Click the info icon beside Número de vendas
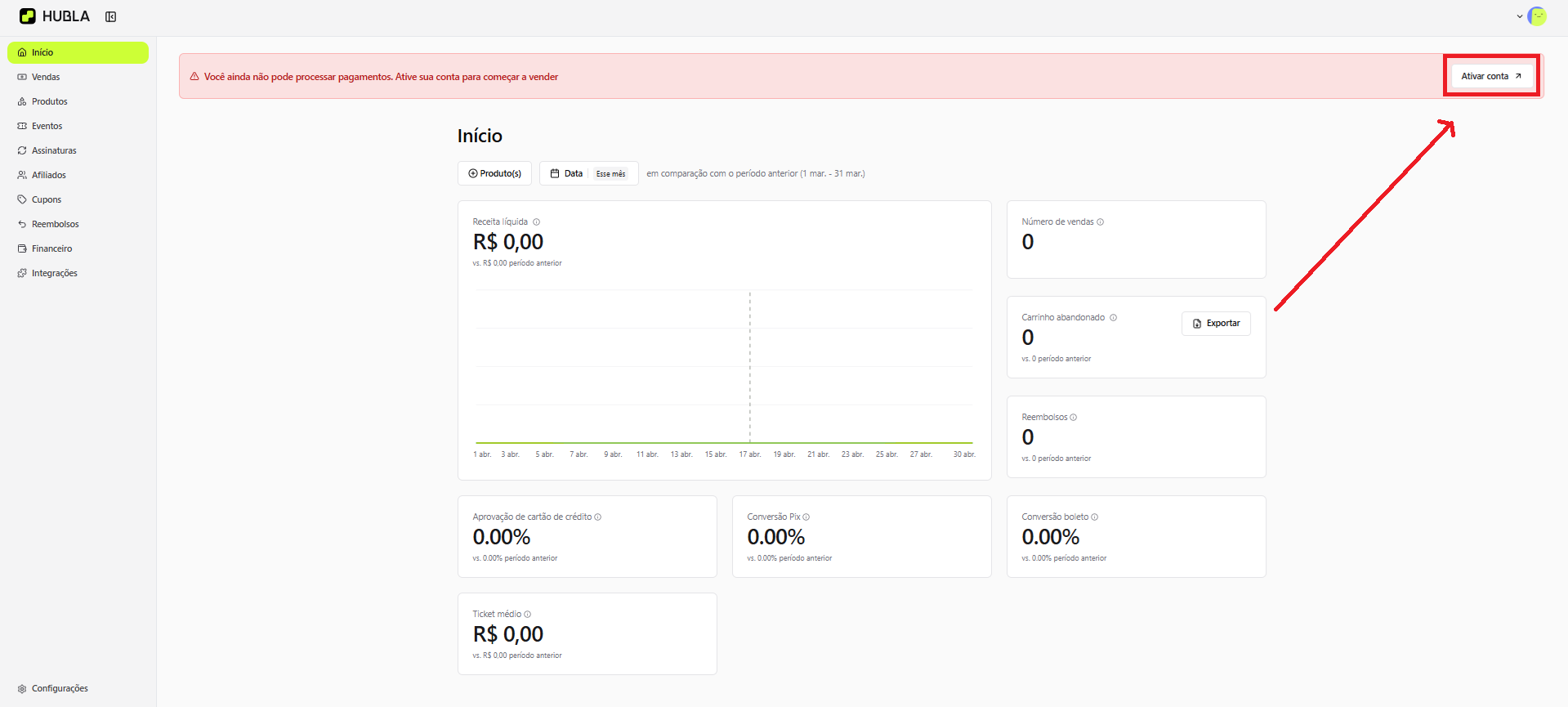Screen dimensions: 1568x707 point(1101,222)
